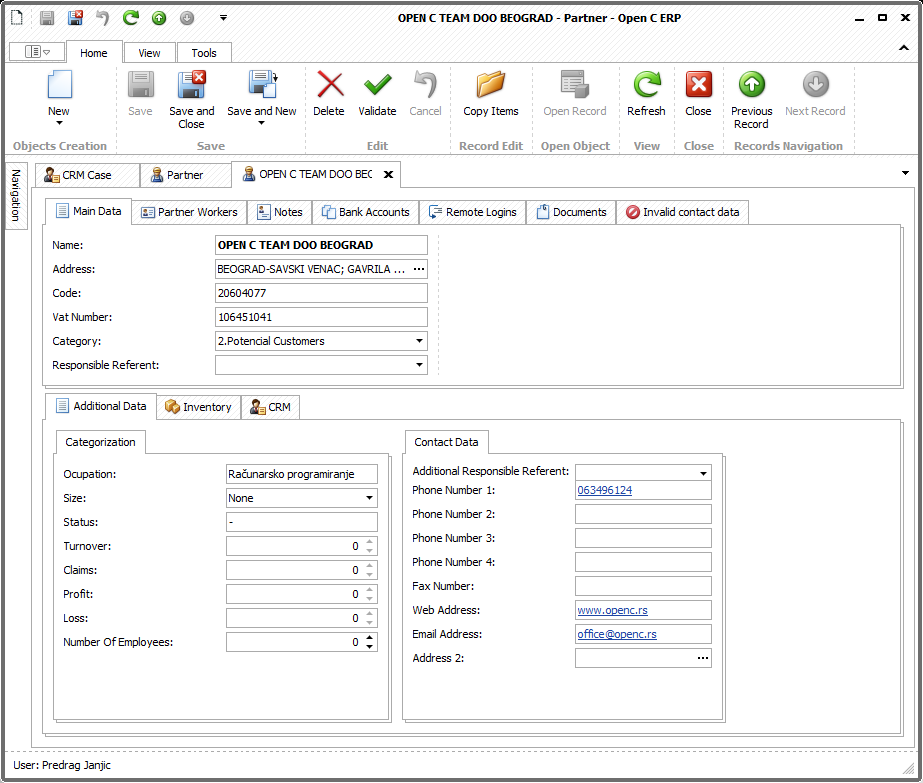Image resolution: width=923 pixels, height=783 pixels.
Task: Expand Additional Responsible Referent dropdown
Action: (703, 473)
